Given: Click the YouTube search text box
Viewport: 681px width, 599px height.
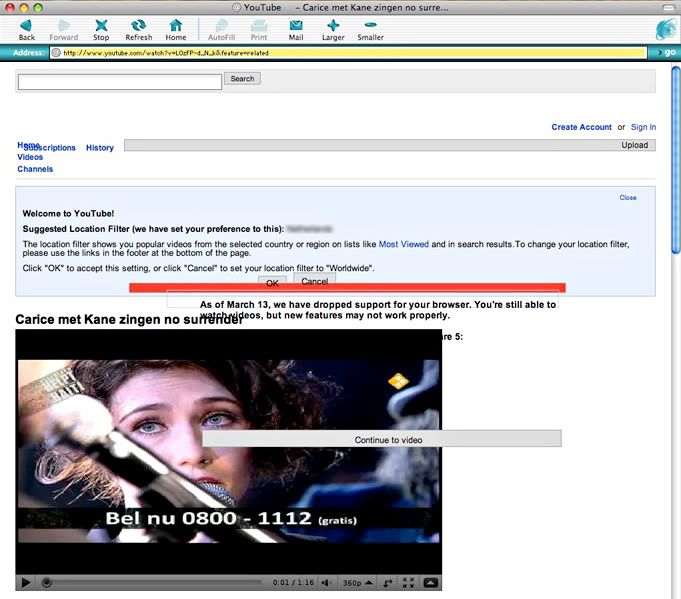Looking at the screenshot, I should point(120,82).
